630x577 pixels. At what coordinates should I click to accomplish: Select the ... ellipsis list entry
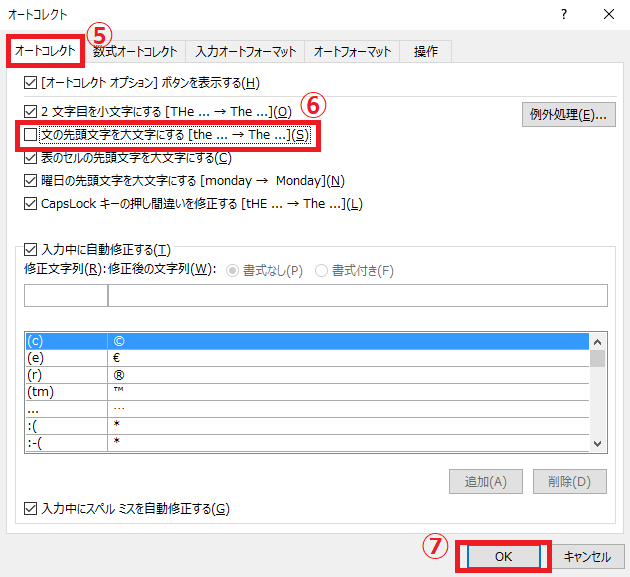click(307, 409)
